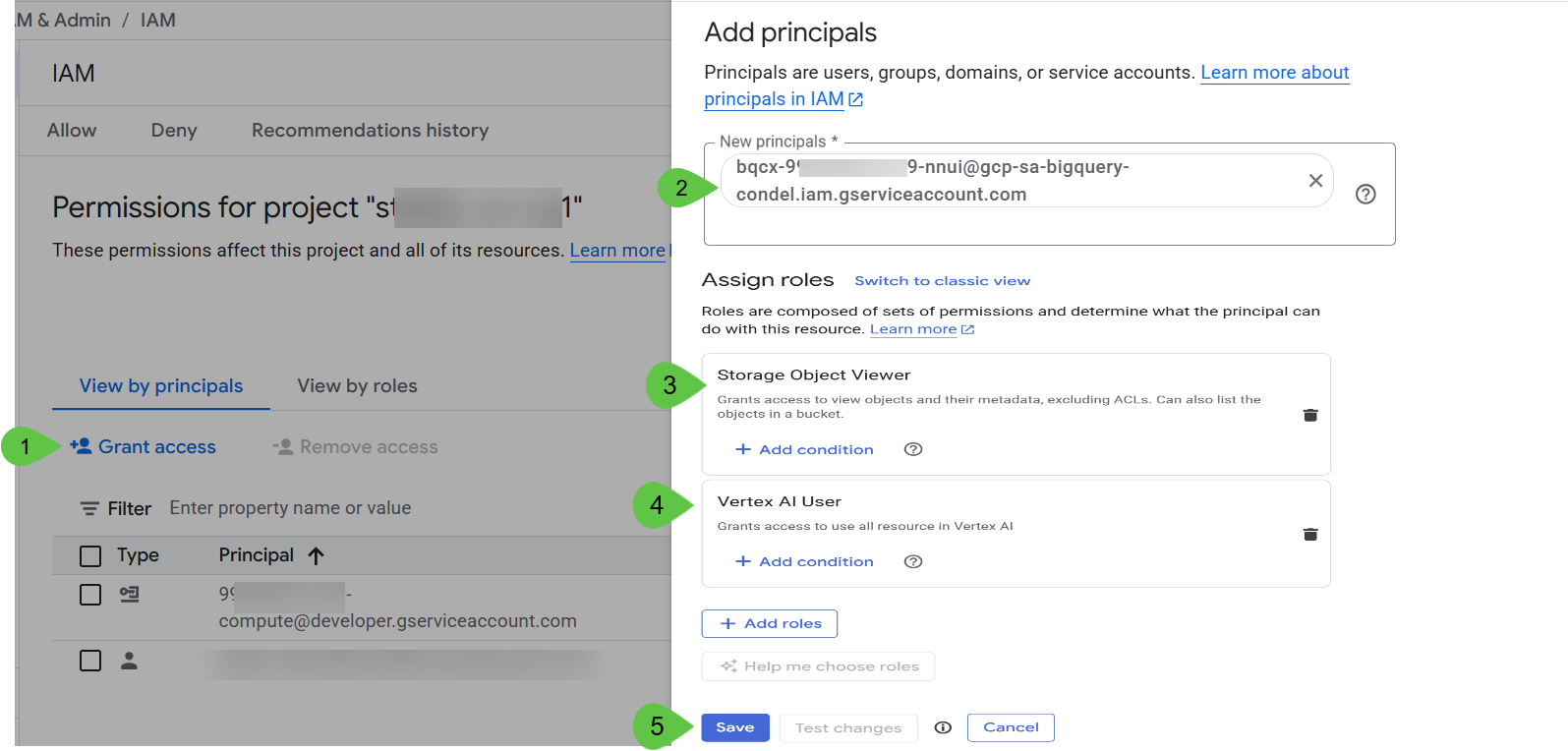
Task: Open Switch to classic view link
Action: point(943,281)
